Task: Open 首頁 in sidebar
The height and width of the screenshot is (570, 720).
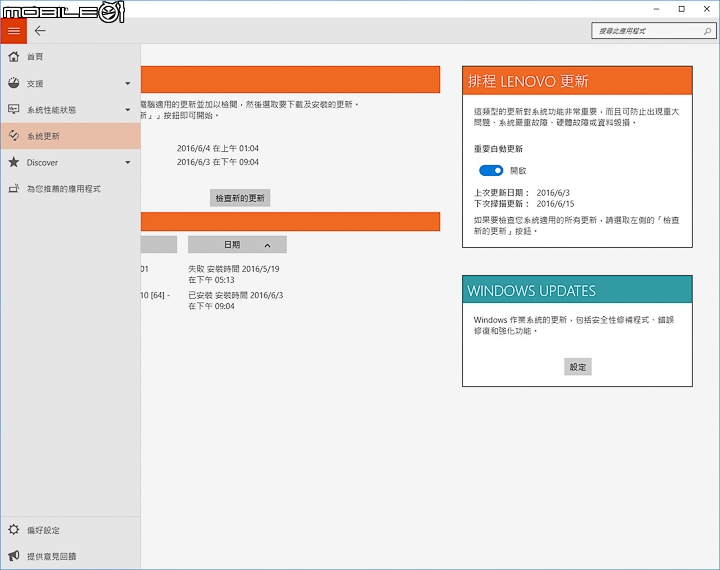Action: tap(71, 56)
